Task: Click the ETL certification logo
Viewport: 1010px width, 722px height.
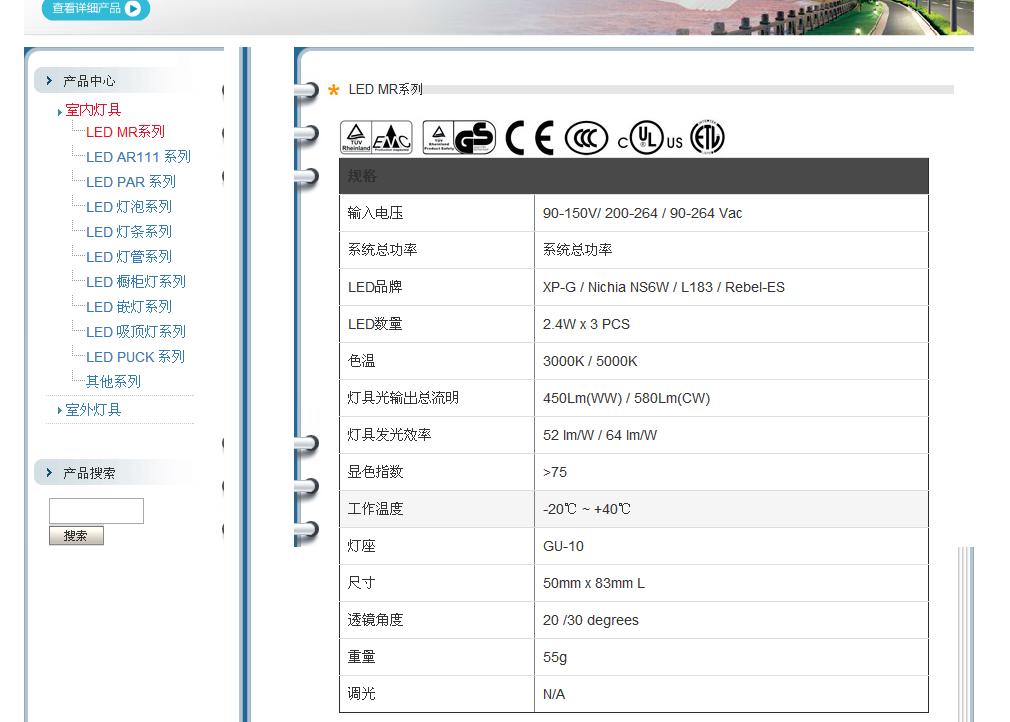Action: click(708, 138)
